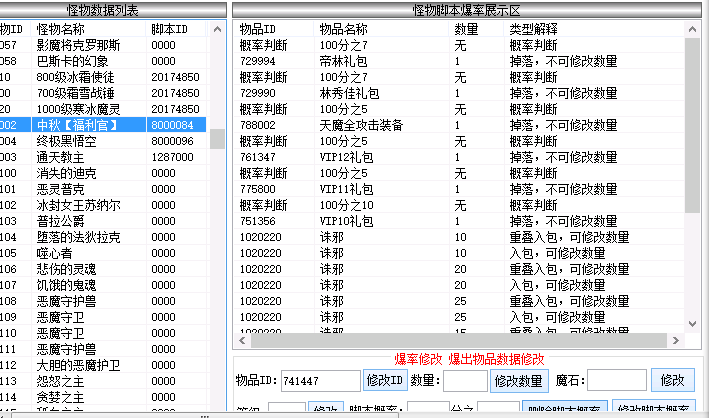Click script ID cell 8000096
This screenshot has width=709, height=418.
coord(172,141)
